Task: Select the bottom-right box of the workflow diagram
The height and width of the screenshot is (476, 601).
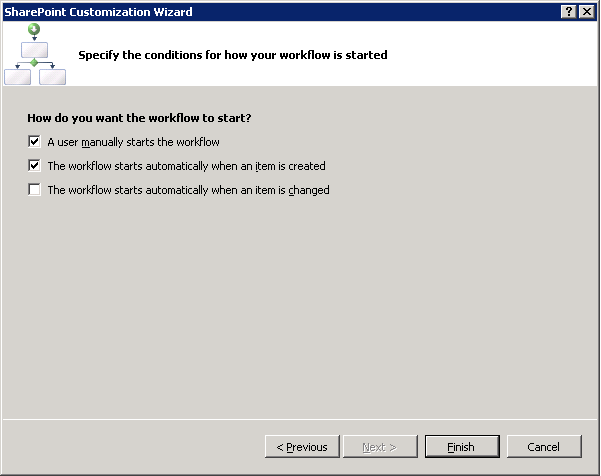Action: point(52,76)
